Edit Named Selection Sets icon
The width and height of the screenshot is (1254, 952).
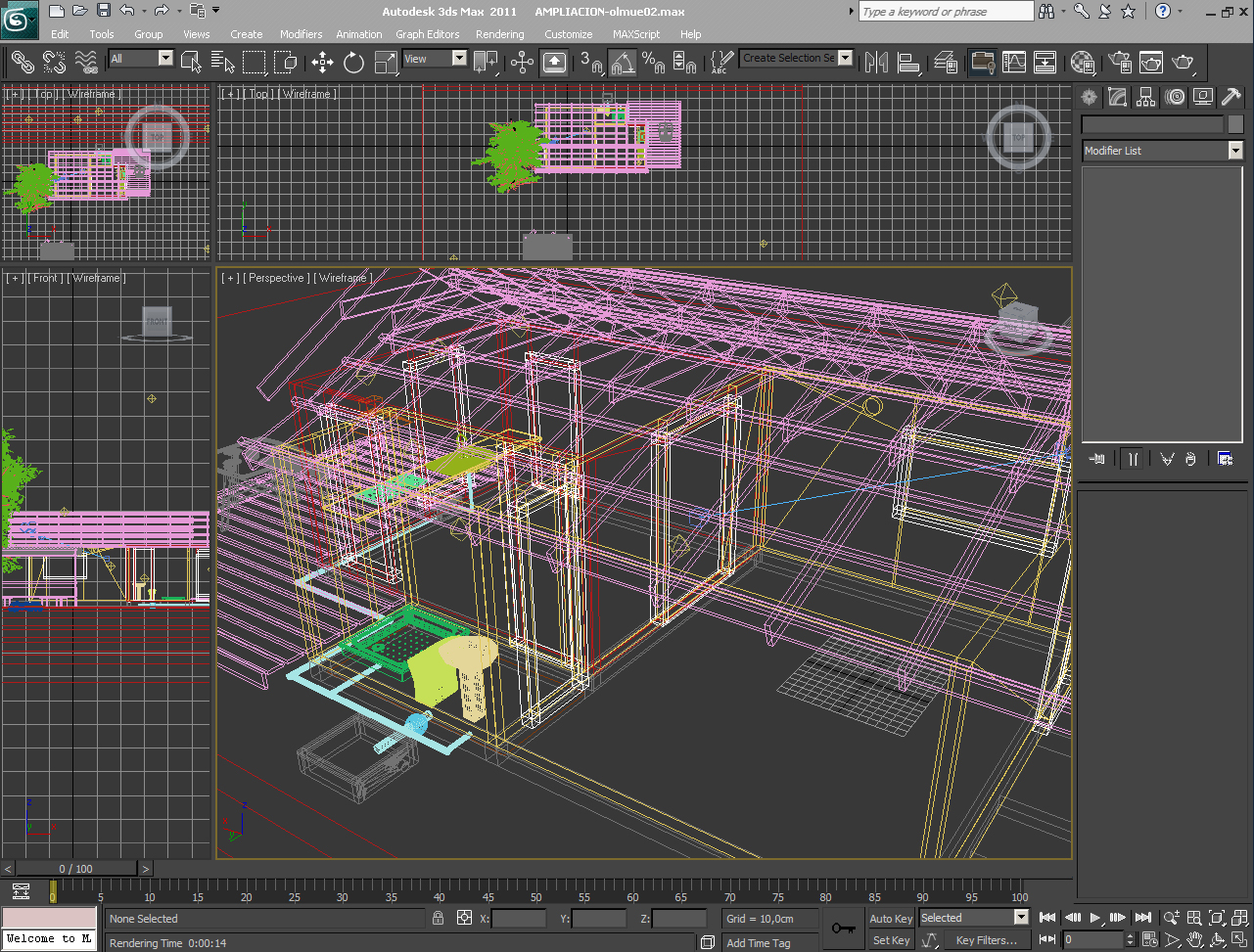tap(720, 63)
